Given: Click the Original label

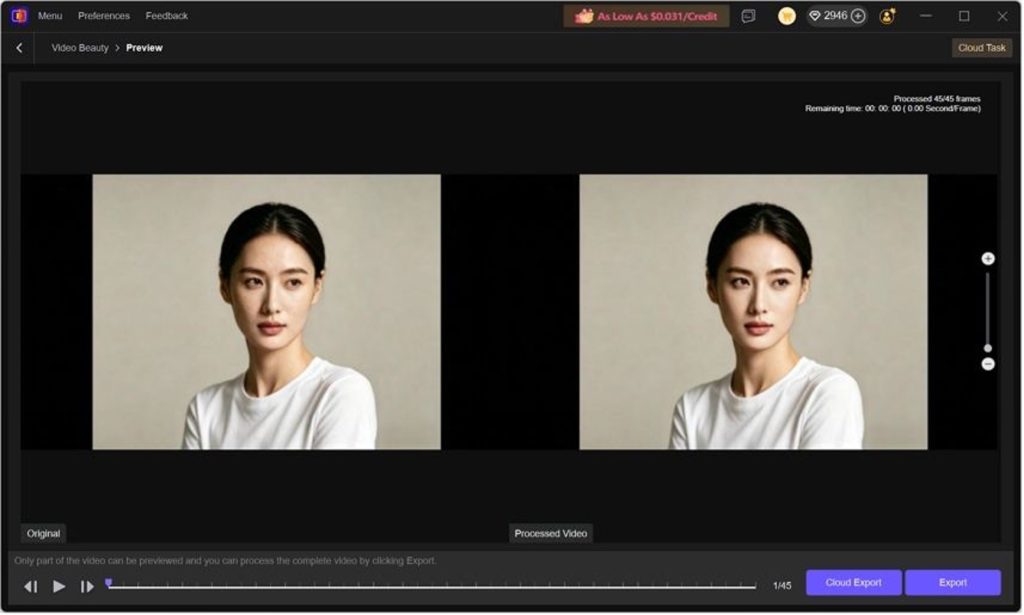Looking at the screenshot, I should point(43,534).
